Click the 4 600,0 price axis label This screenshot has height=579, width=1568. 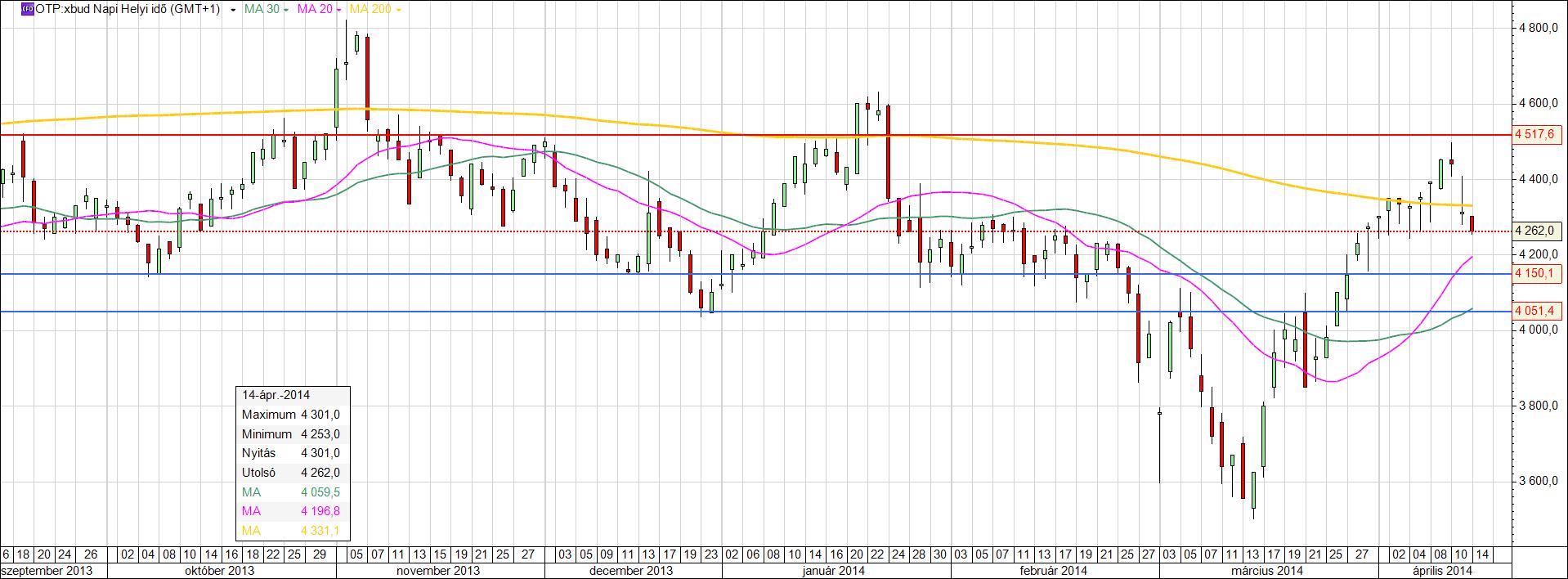pyautogui.click(x=1538, y=104)
